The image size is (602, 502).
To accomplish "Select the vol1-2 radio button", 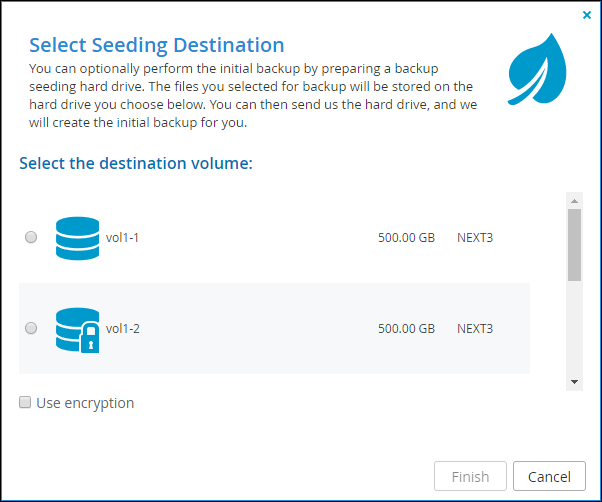I will tap(31, 328).
